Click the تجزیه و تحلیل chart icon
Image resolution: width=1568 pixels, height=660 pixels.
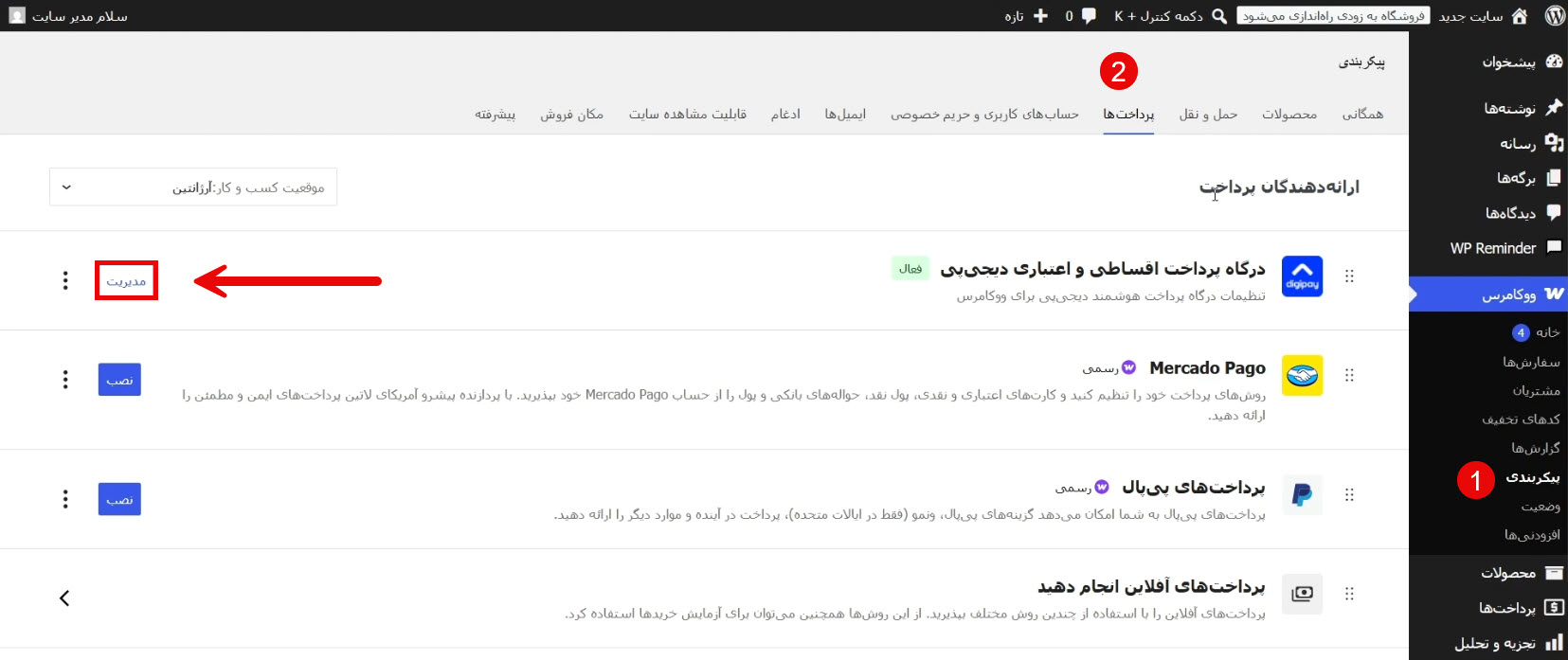(x=1554, y=643)
